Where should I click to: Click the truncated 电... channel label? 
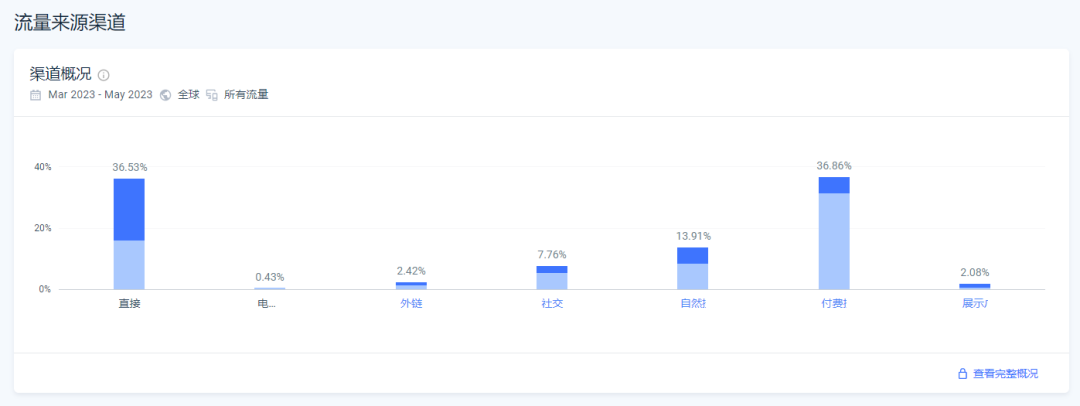click(x=266, y=304)
